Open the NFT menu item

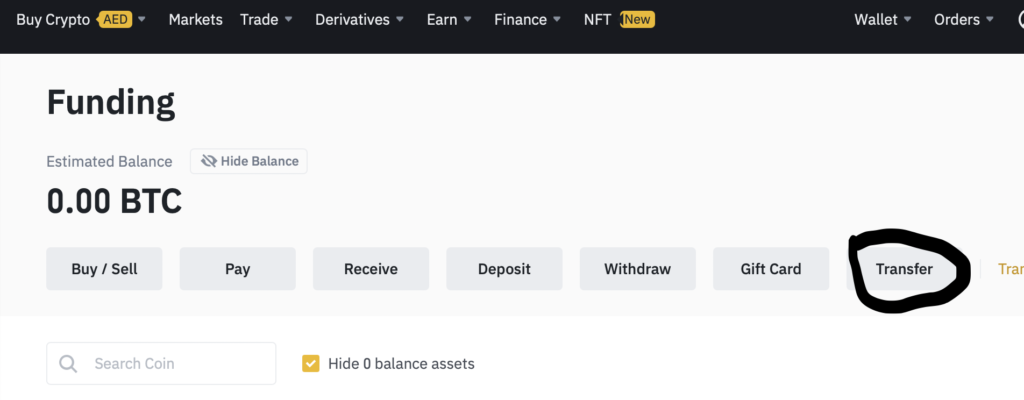598,20
